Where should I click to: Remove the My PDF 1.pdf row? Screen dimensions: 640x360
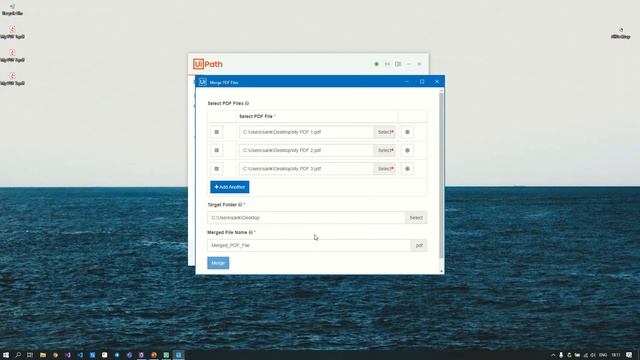tap(407, 132)
